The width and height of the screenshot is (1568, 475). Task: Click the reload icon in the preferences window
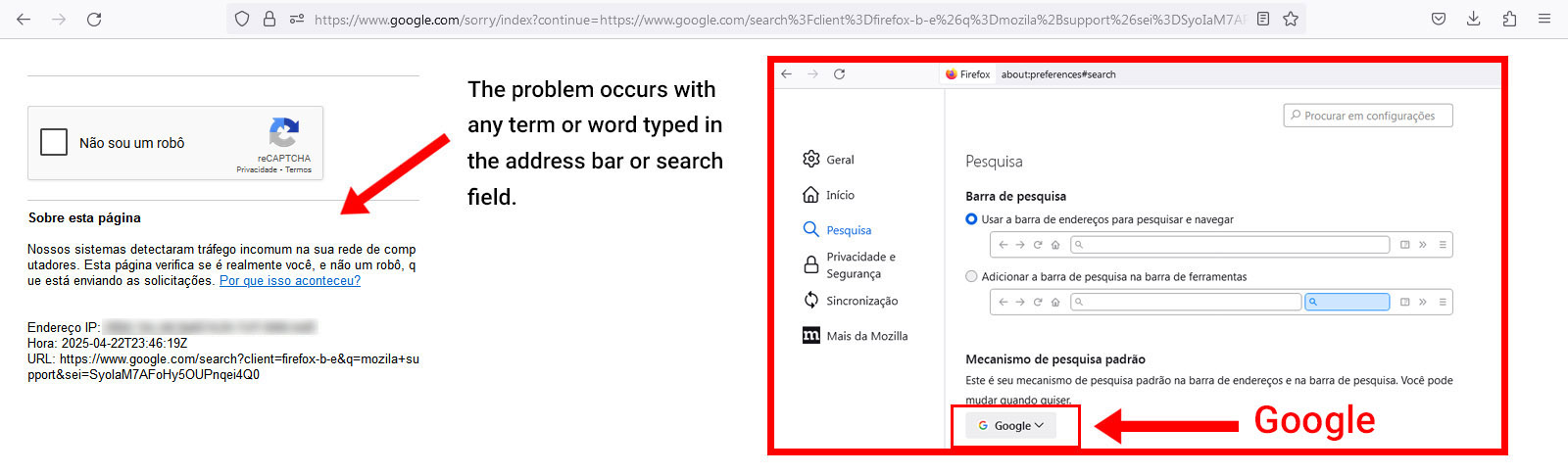point(839,73)
